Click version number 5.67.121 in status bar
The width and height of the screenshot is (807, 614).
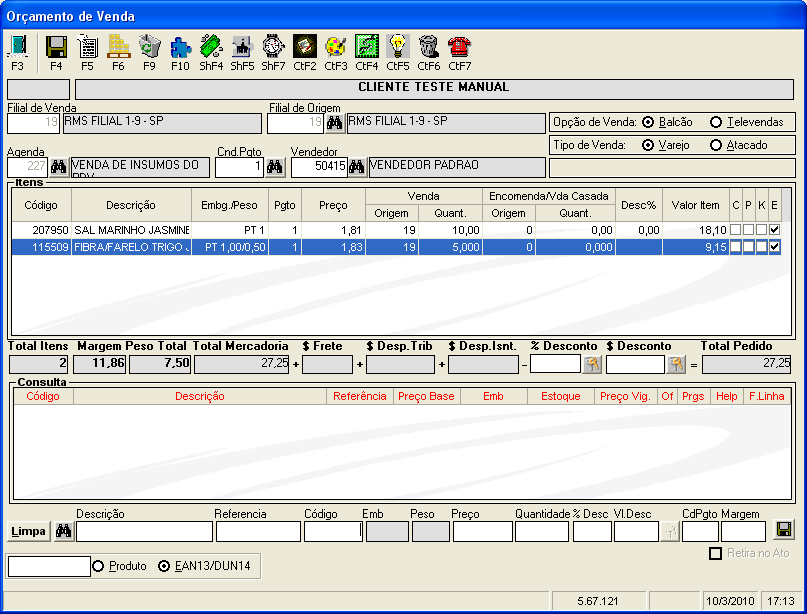click(598, 601)
